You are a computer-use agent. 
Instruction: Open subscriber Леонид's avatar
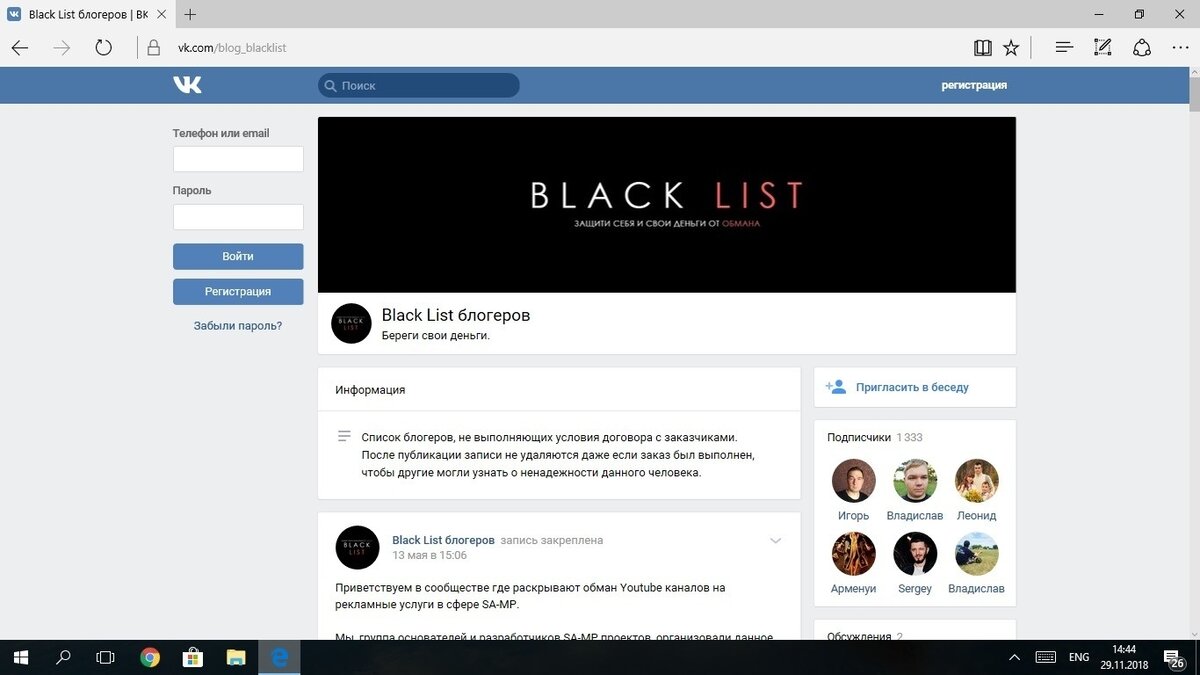coord(976,481)
